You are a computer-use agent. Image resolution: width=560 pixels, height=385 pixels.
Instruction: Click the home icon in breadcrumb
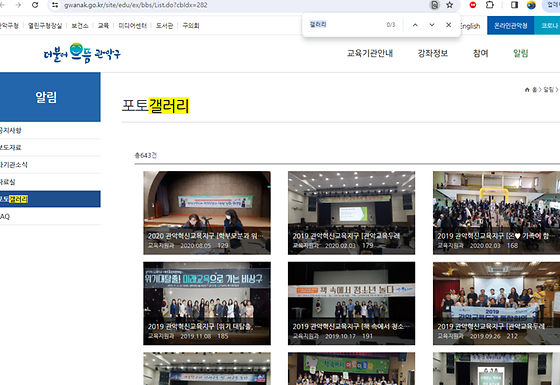click(527, 90)
